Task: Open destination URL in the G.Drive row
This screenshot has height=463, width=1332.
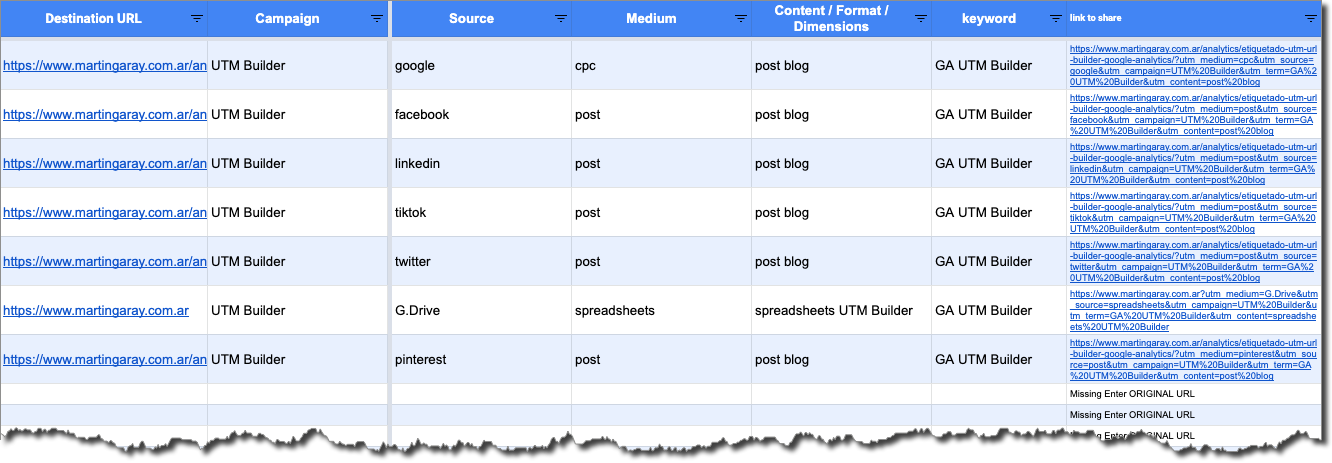Action: pos(96,311)
